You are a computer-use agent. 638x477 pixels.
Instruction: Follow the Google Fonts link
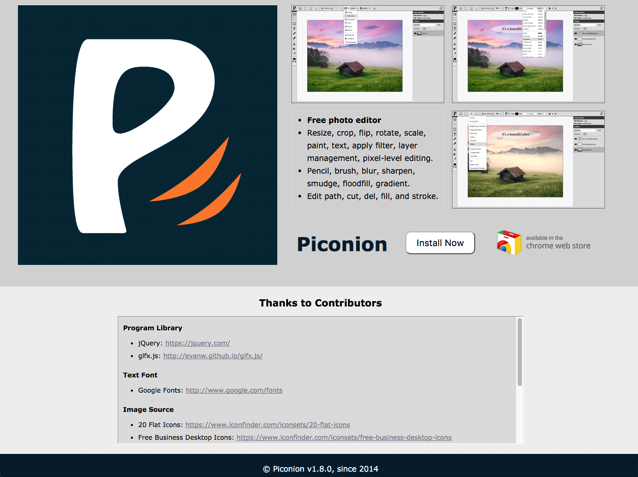point(234,390)
